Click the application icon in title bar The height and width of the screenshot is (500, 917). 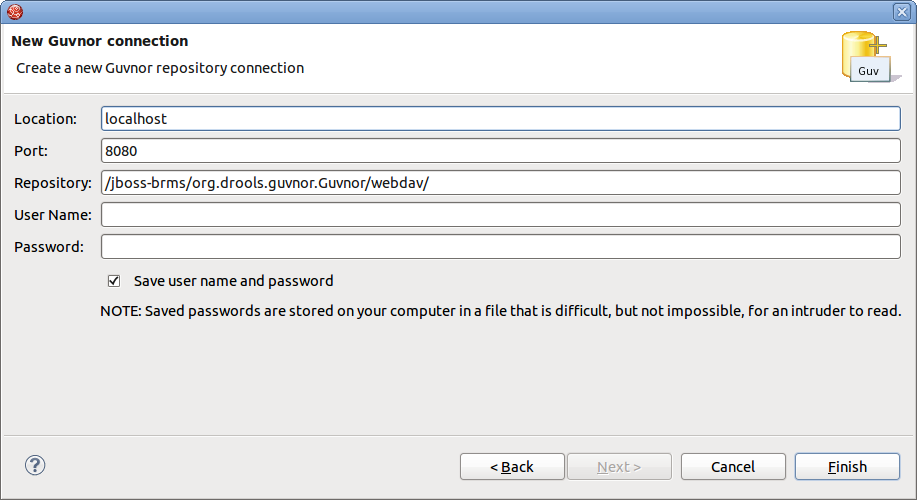pyautogui.click(x=15, y=11)
